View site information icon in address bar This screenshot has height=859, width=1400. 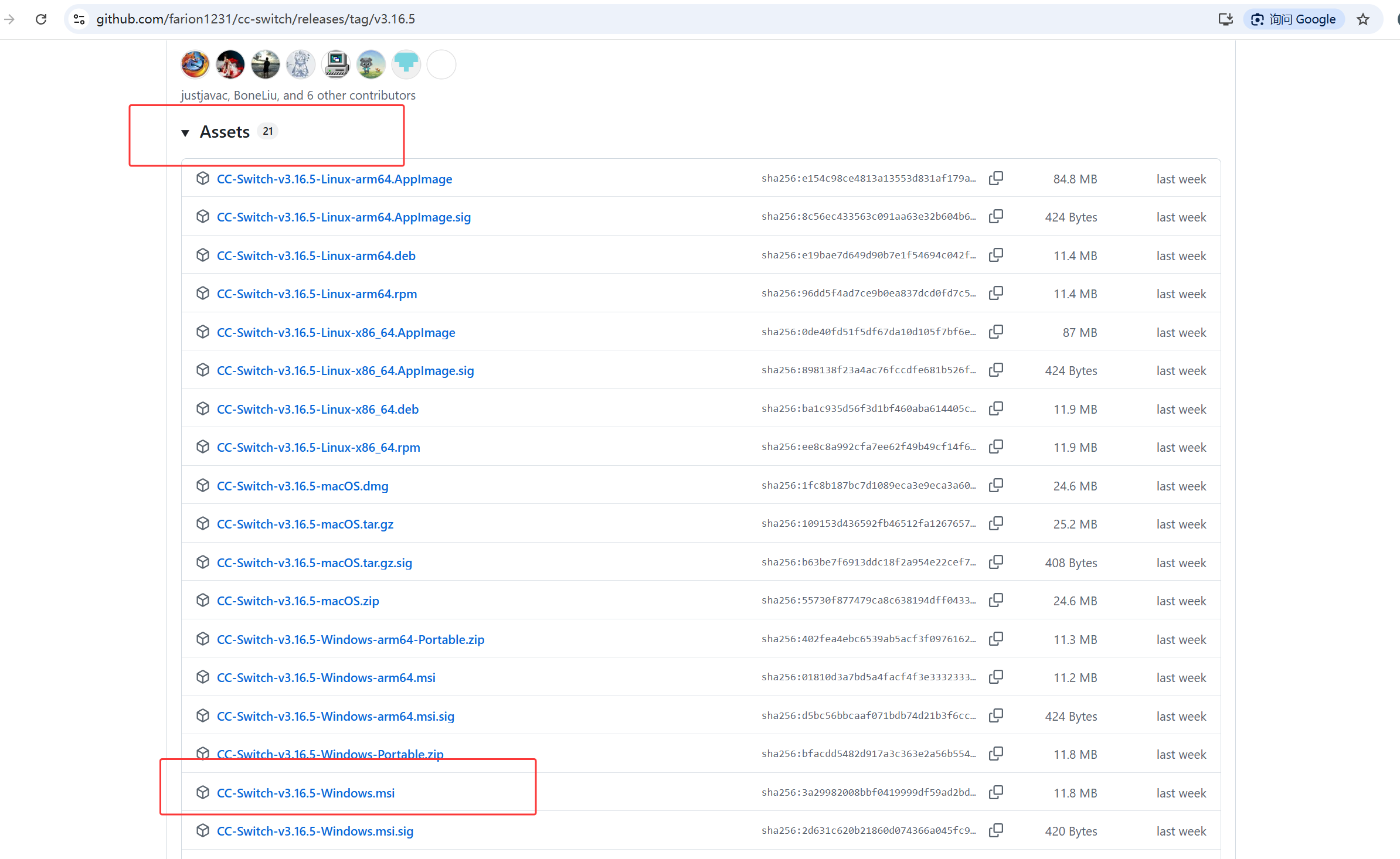tap(79, 19)
